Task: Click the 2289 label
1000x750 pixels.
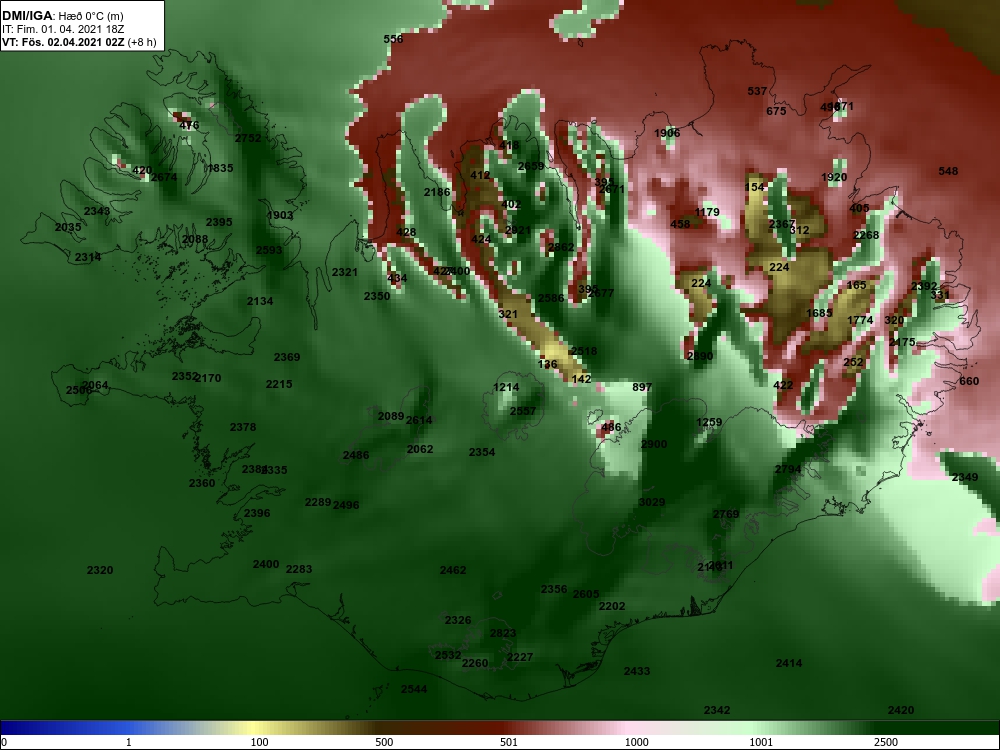Action: (x=318, y=503)
